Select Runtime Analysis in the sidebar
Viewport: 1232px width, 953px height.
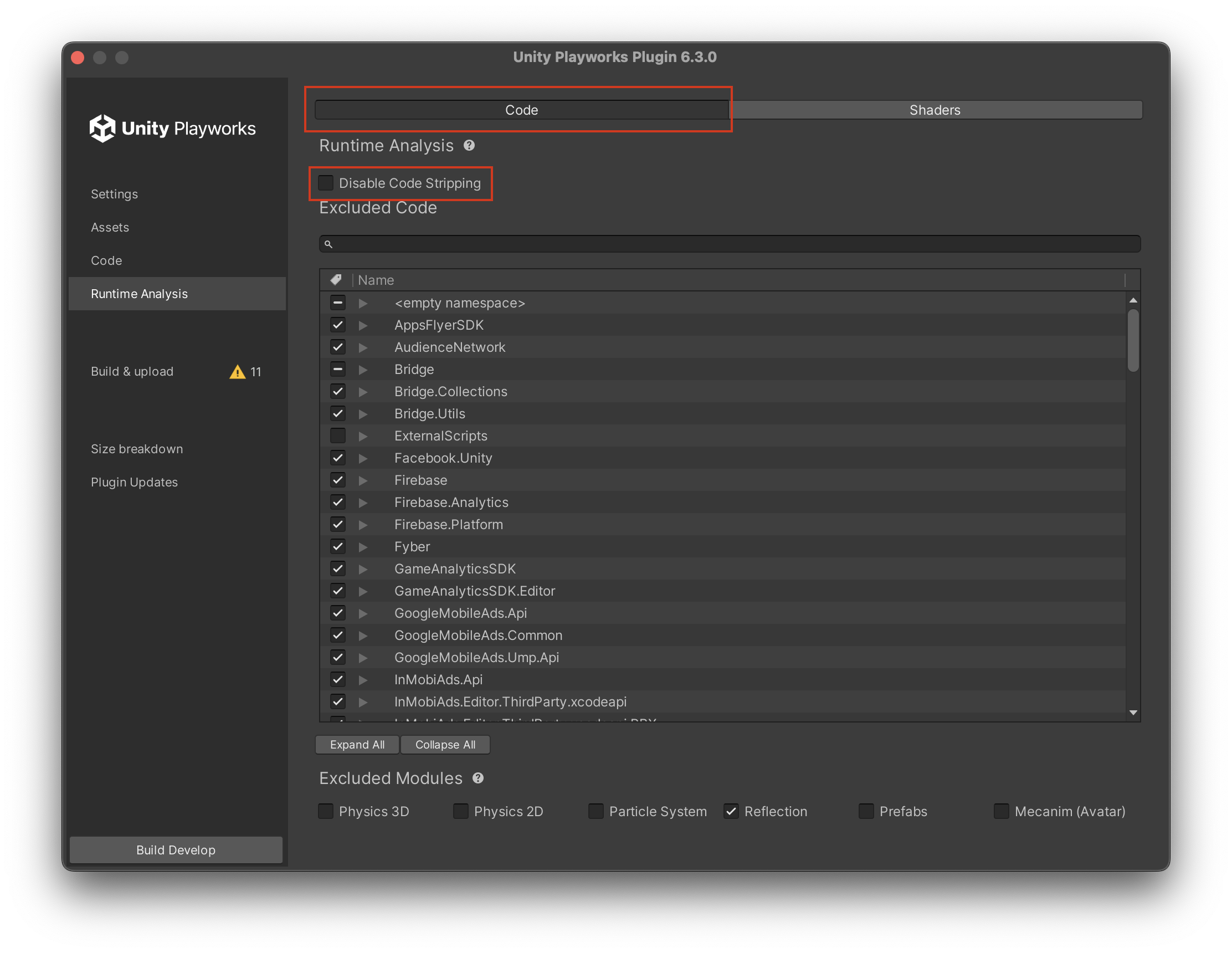tap(177, 294)
